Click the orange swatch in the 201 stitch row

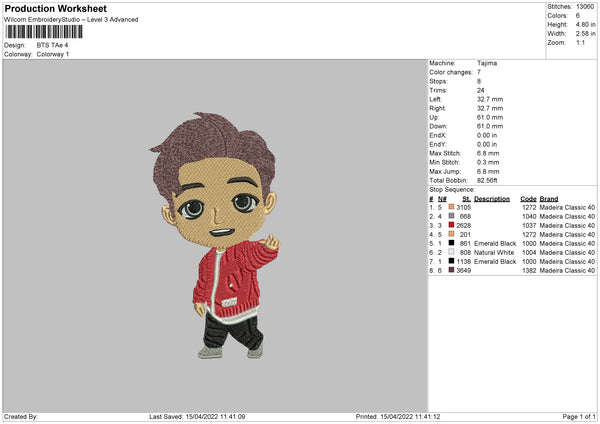(452, 234)
